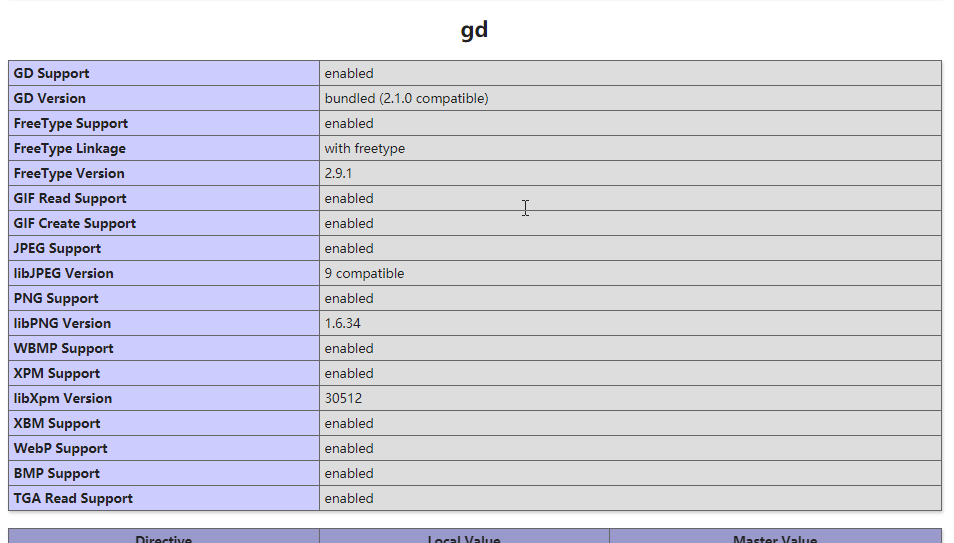
Task: Click the 'gd' section heading
Action: click(474, 30)
